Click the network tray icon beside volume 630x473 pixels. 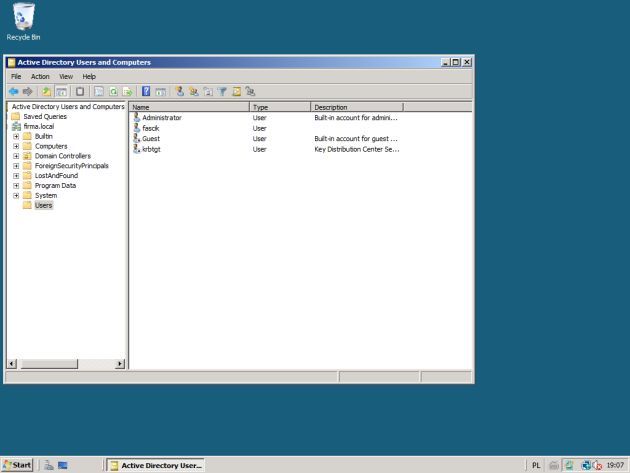click(586, 465)
